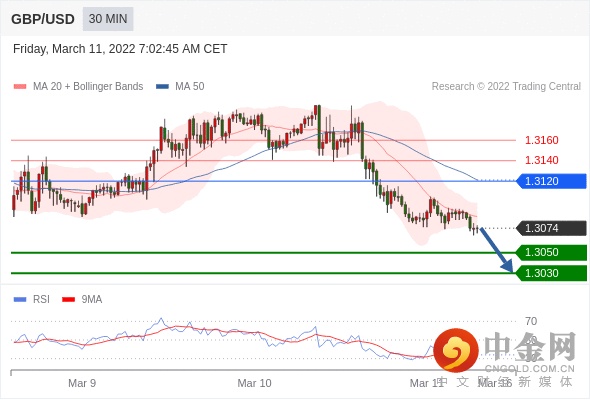590x400 pixels.
Task: Click the blue MA 50 legend swatch
Action: [162, 87]
